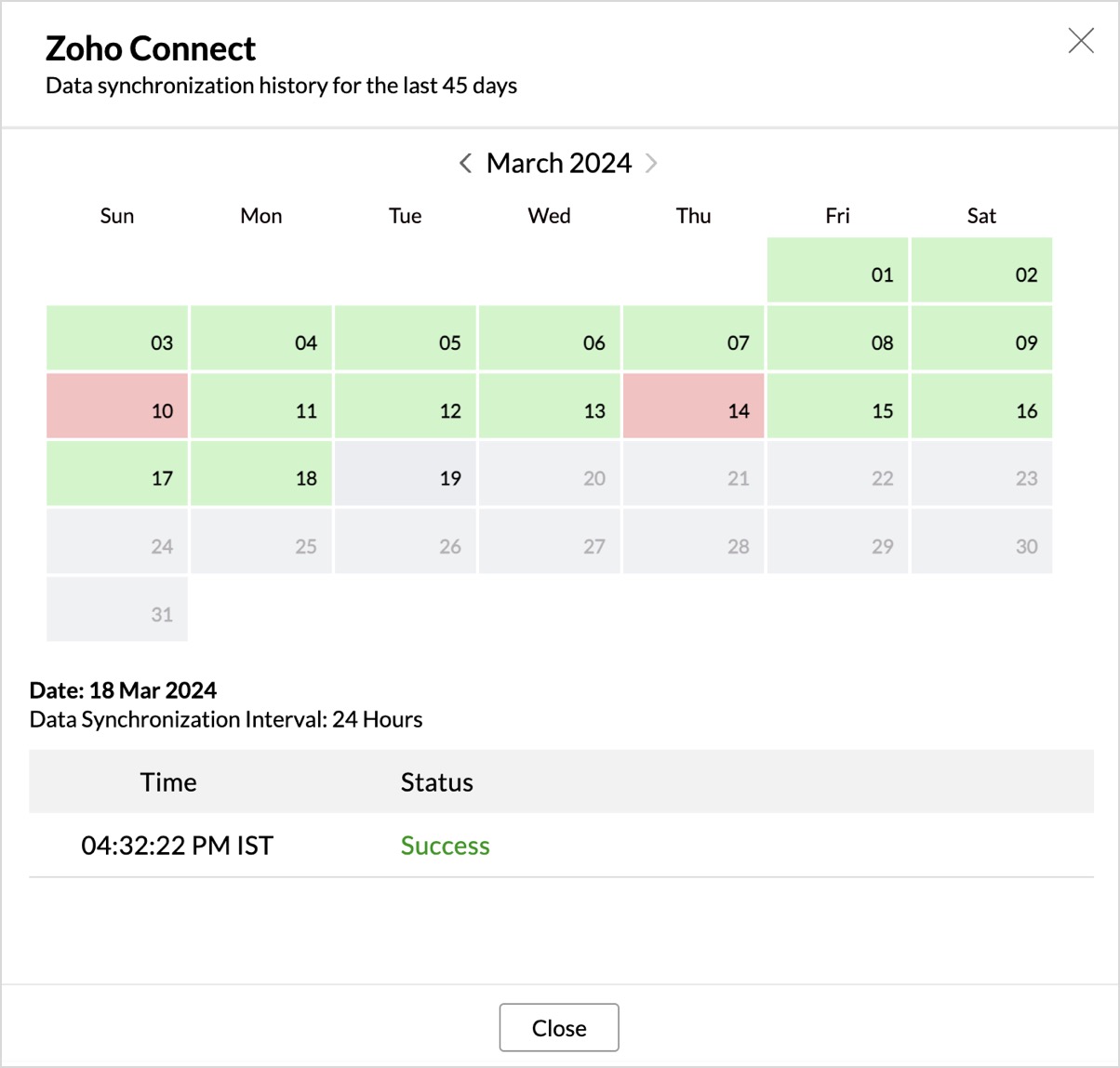Select March 11 calendar day

click(x=262, y=407)
